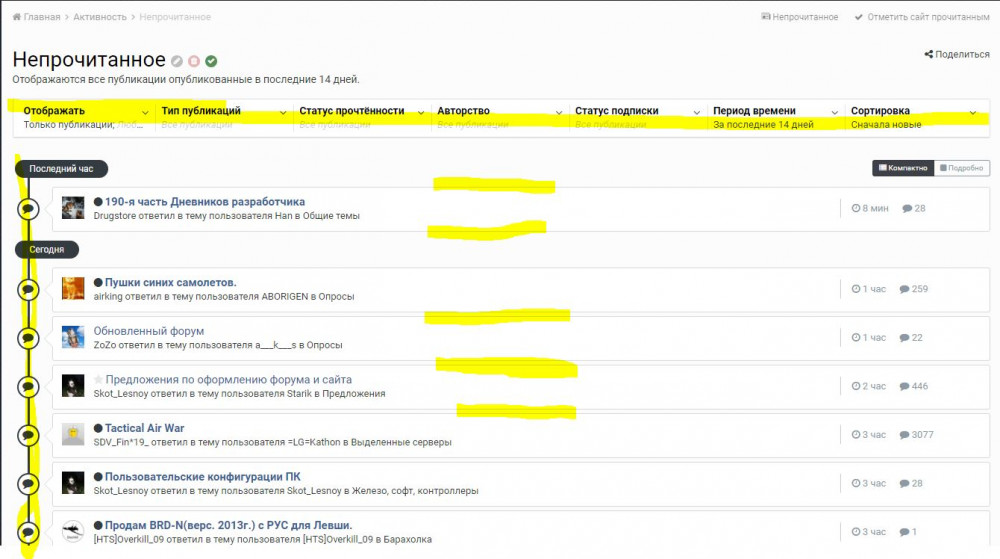Click unread dot before 190-я часть Дневников
Viewport: 1000px width, 559px height.
coord(98,201)
